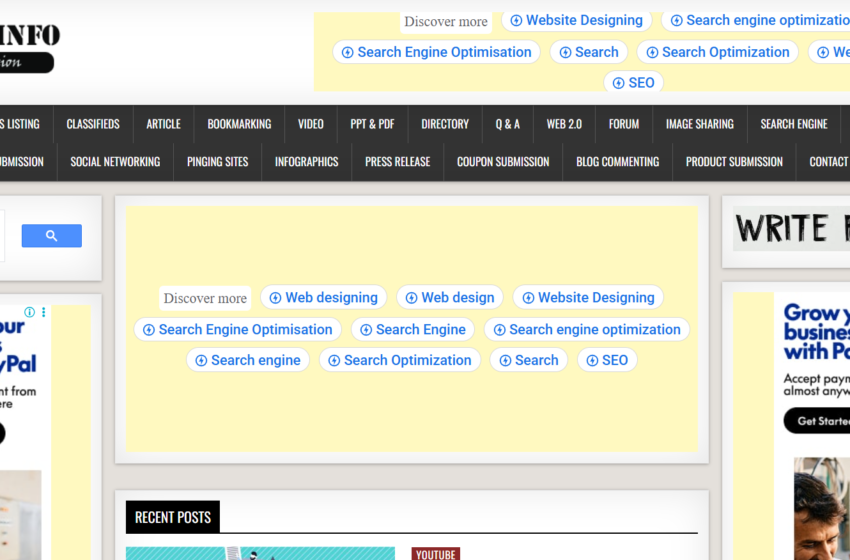
Task: Click Search engine optimization chip in header ad
Action: point(756,21)
